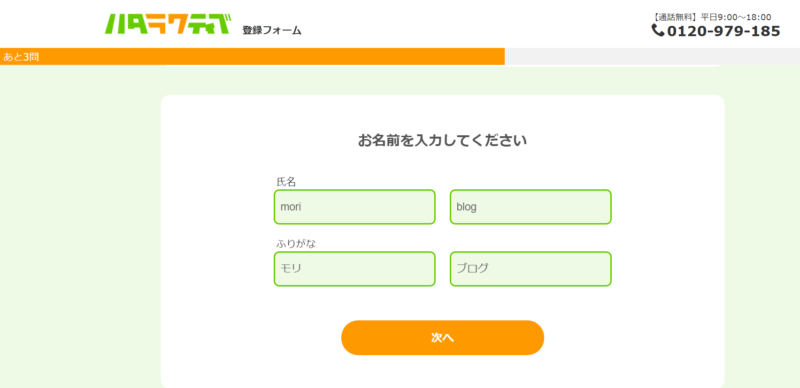800x388 pixels.
Task: Click the ふりがな field label
Action: [x=296, y=244]
